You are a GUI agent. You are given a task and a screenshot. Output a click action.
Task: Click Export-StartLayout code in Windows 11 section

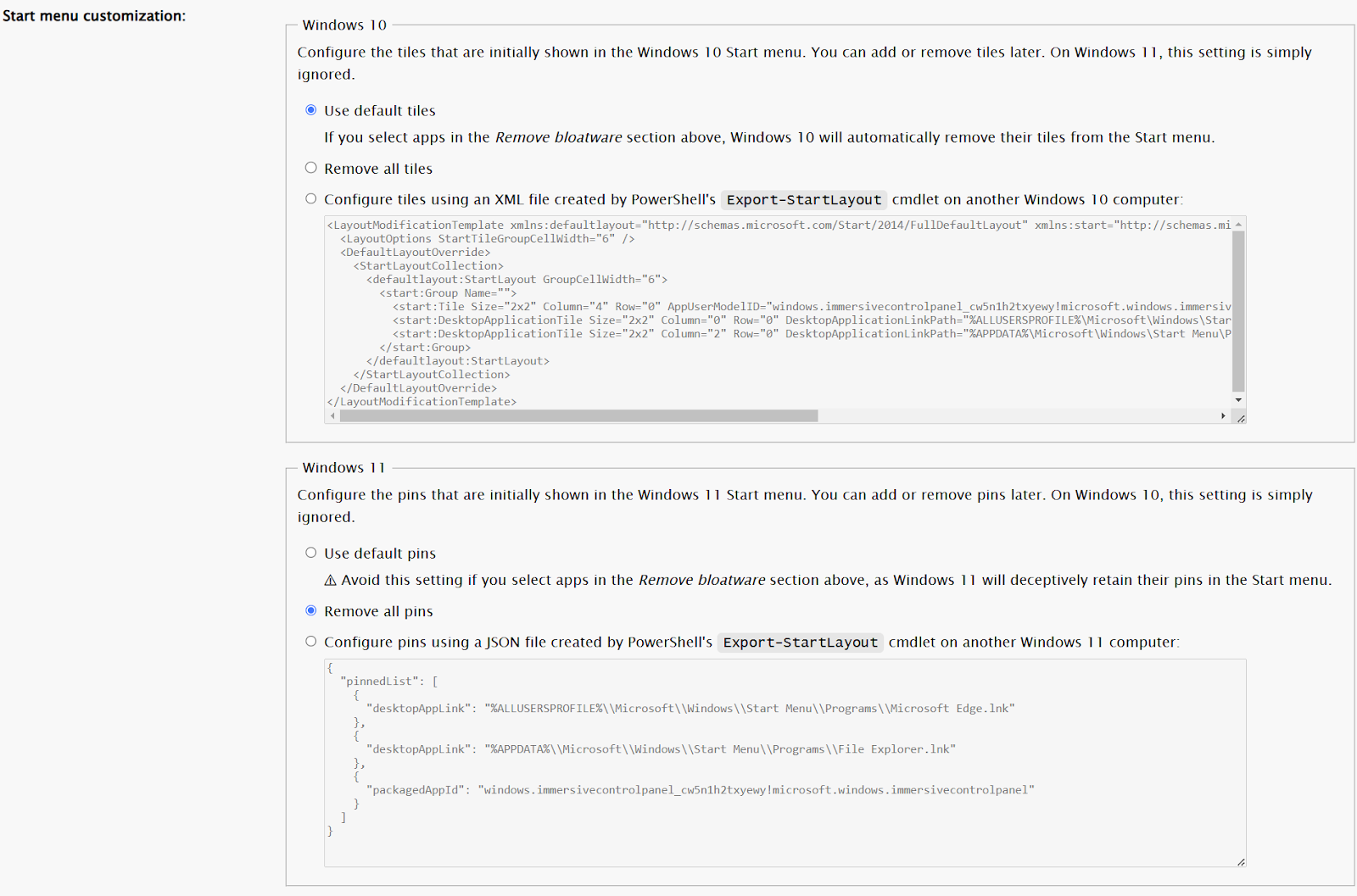coord(800,643)
